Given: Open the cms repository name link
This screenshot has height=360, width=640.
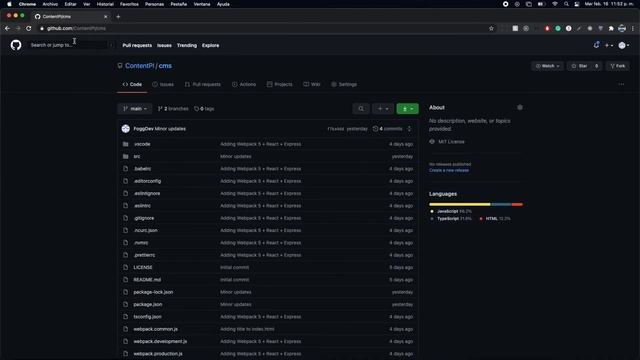Looking at the screenshot, I should pos(165,66).
